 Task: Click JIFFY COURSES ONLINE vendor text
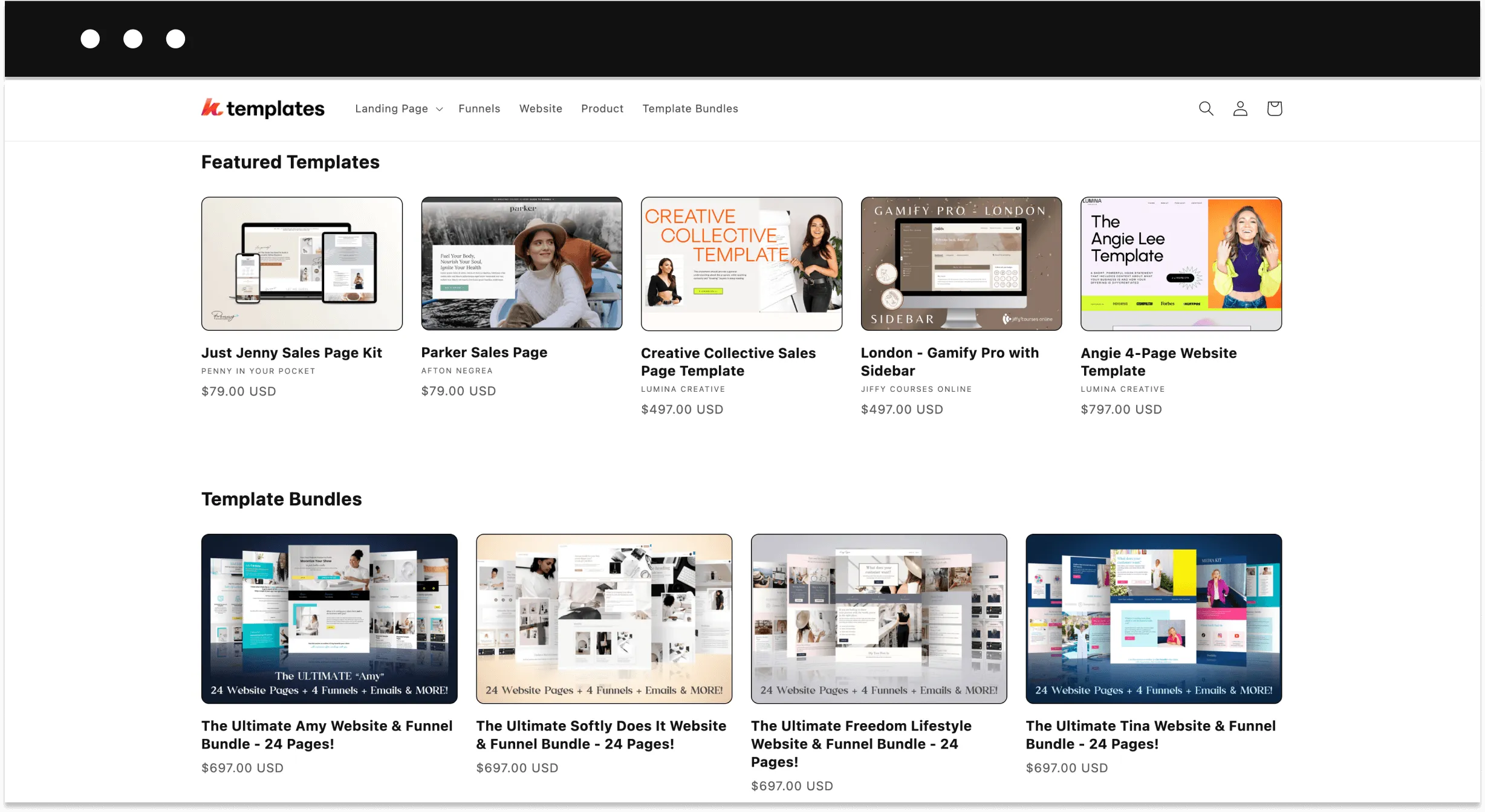point(916,389)
